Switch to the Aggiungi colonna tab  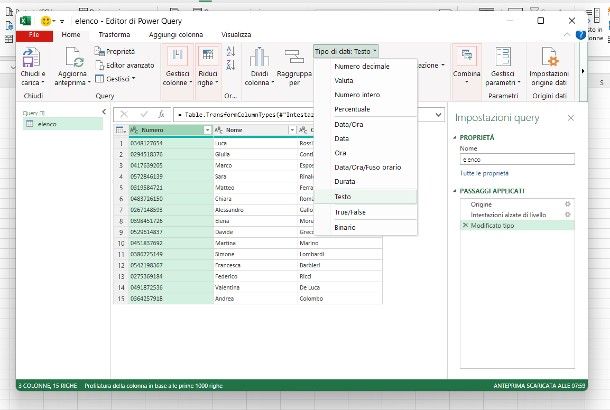[176, 35]
